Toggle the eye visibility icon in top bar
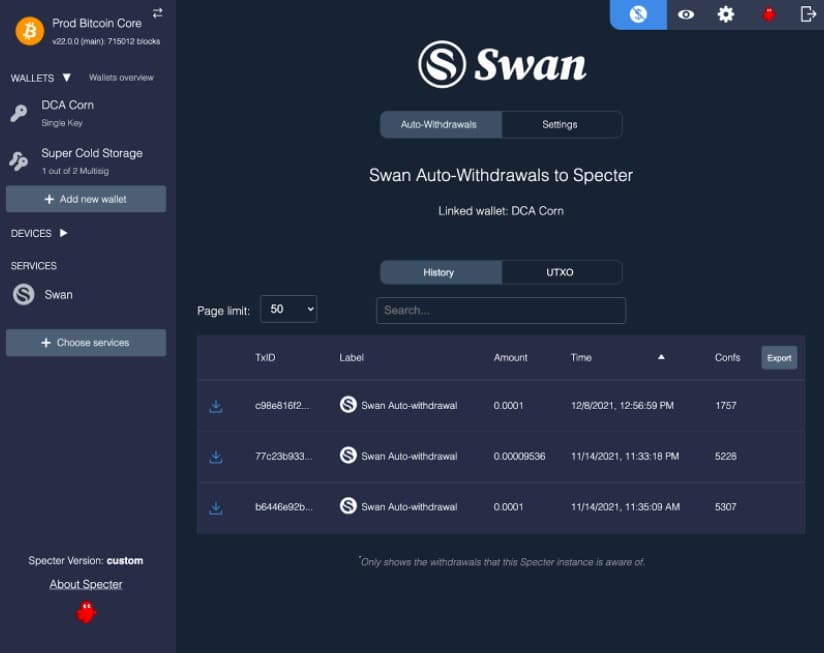The height and width of the screenshot is (653, 824). [x=686, y=14]
